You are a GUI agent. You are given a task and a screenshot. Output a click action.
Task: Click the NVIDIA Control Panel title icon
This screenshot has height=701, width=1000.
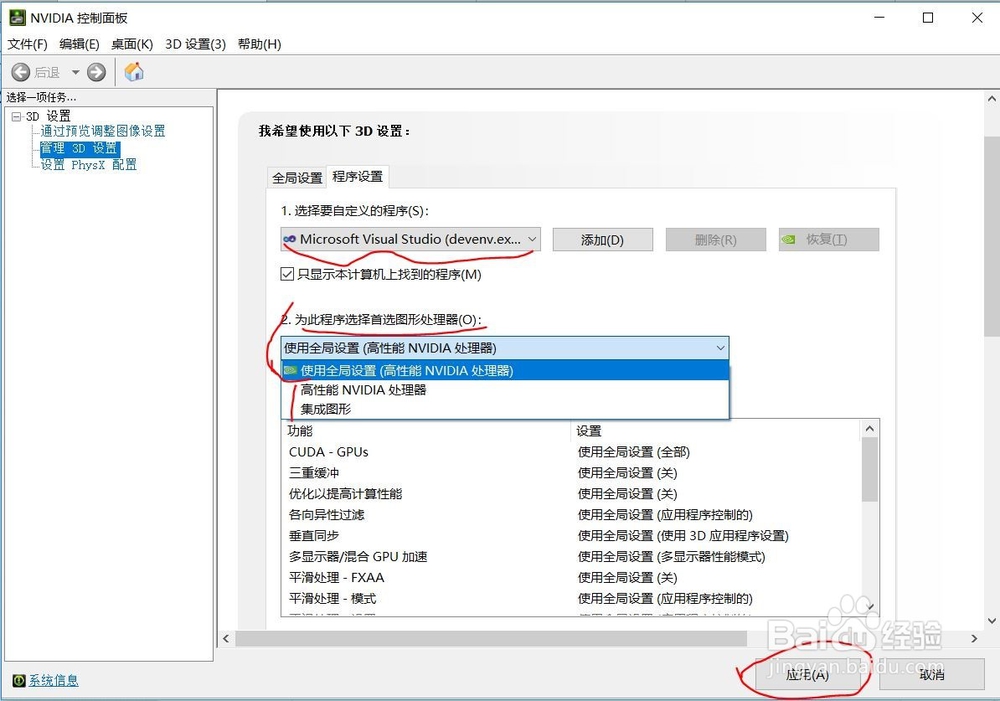click(x=17, y=17)
